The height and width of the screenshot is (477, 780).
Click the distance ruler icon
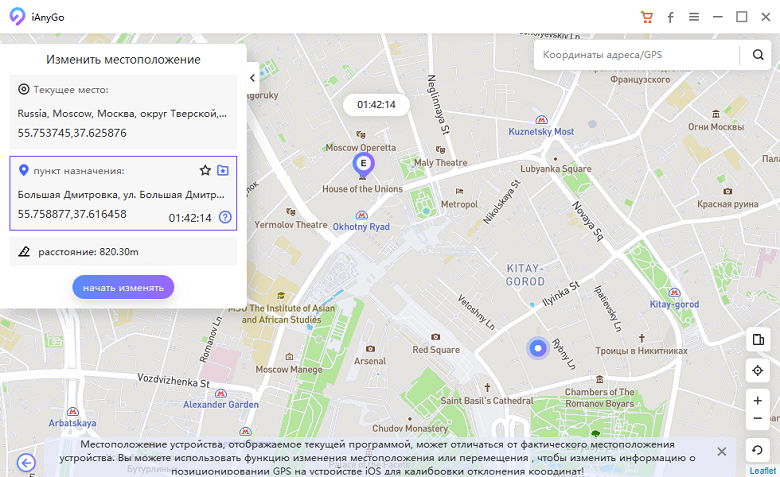point(24,252)
